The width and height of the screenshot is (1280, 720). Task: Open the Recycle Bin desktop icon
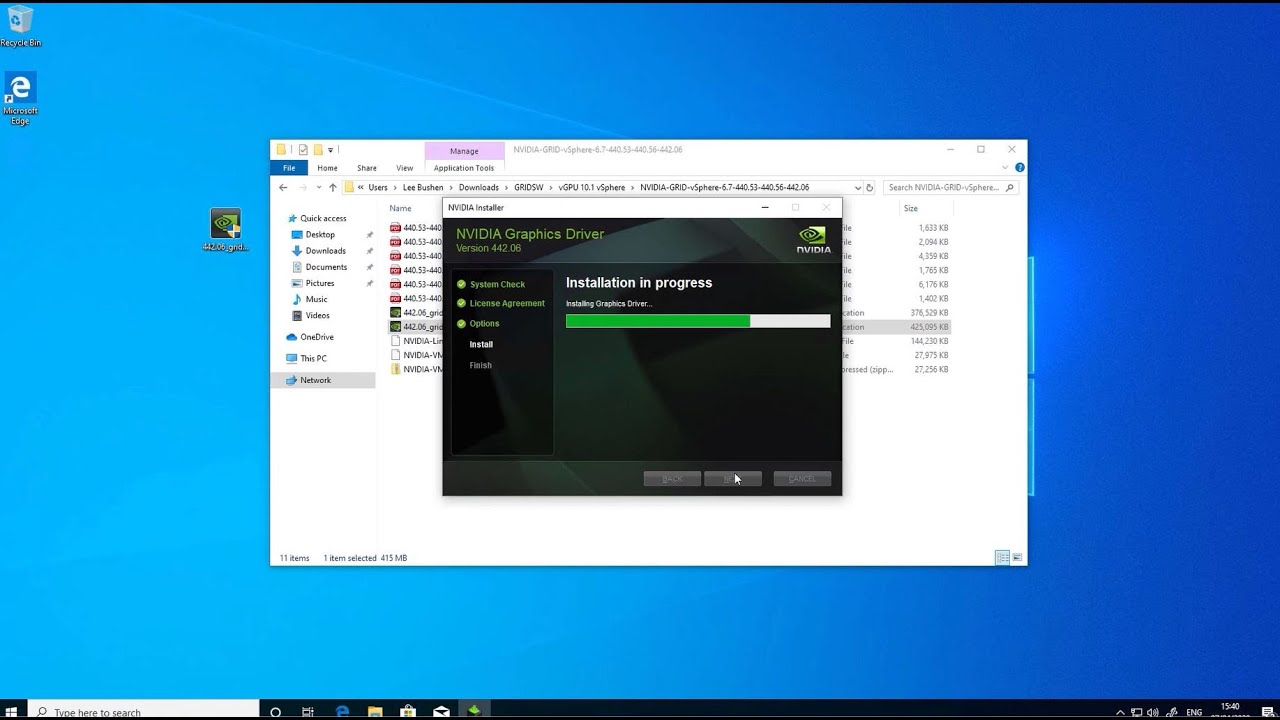tap(20, 24)
